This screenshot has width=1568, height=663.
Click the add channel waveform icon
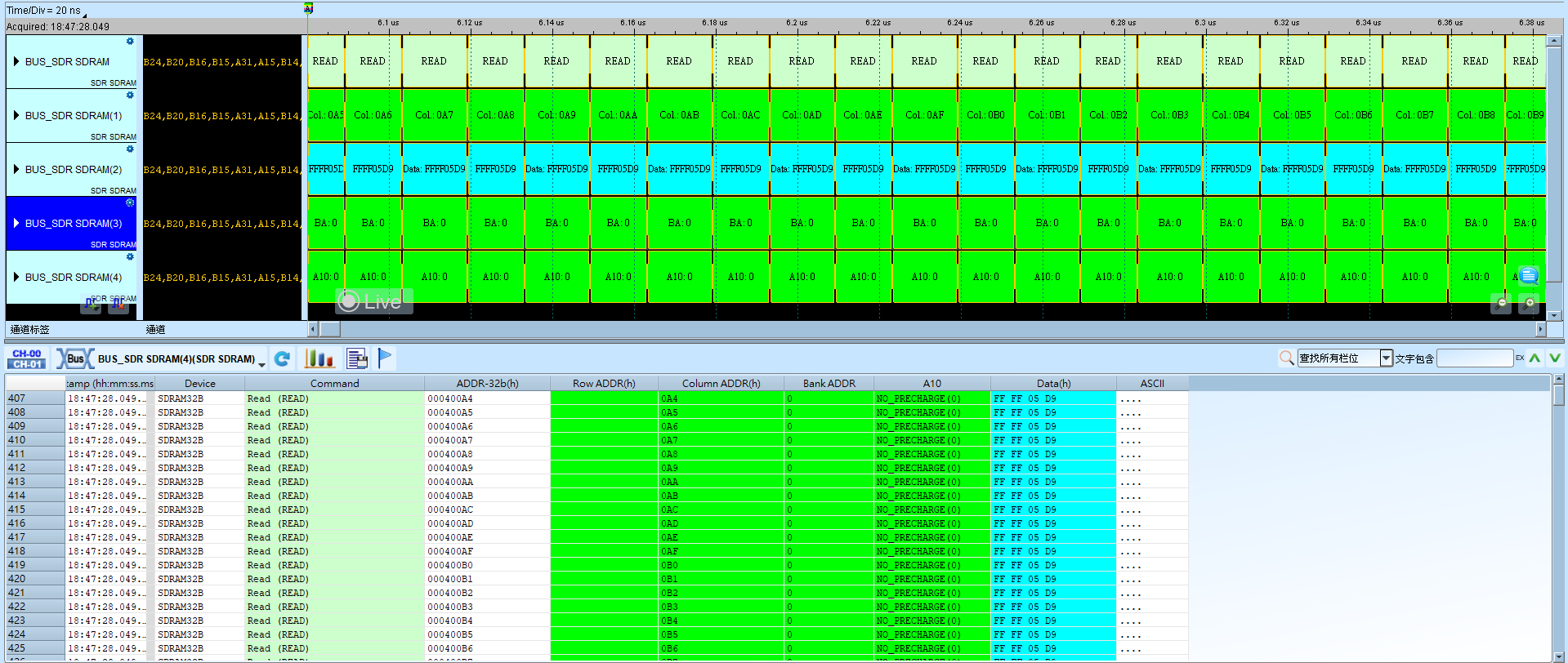(91, 304)
